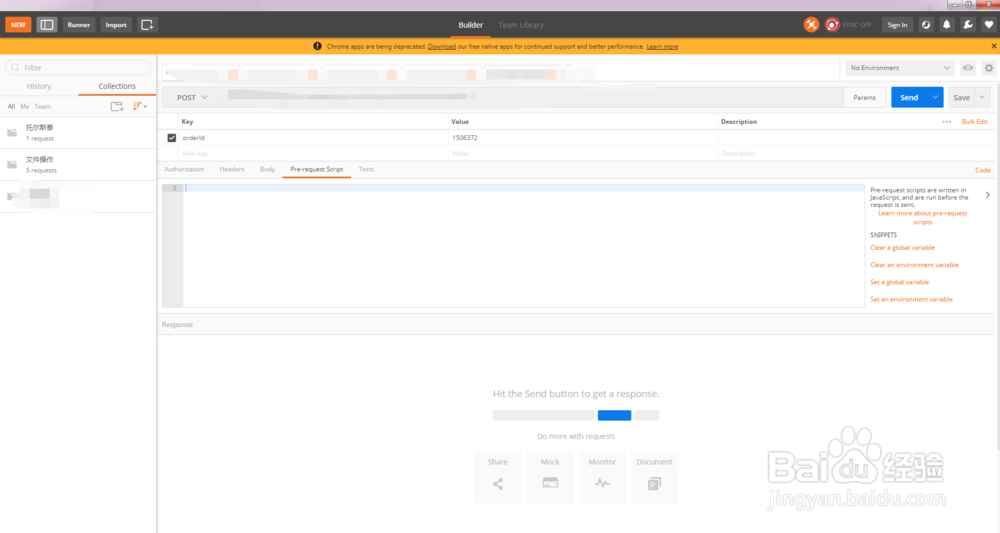Viewport: 1000px width, 533px height.
Task: Select the Me collections filter
Action: click(25, 106)
